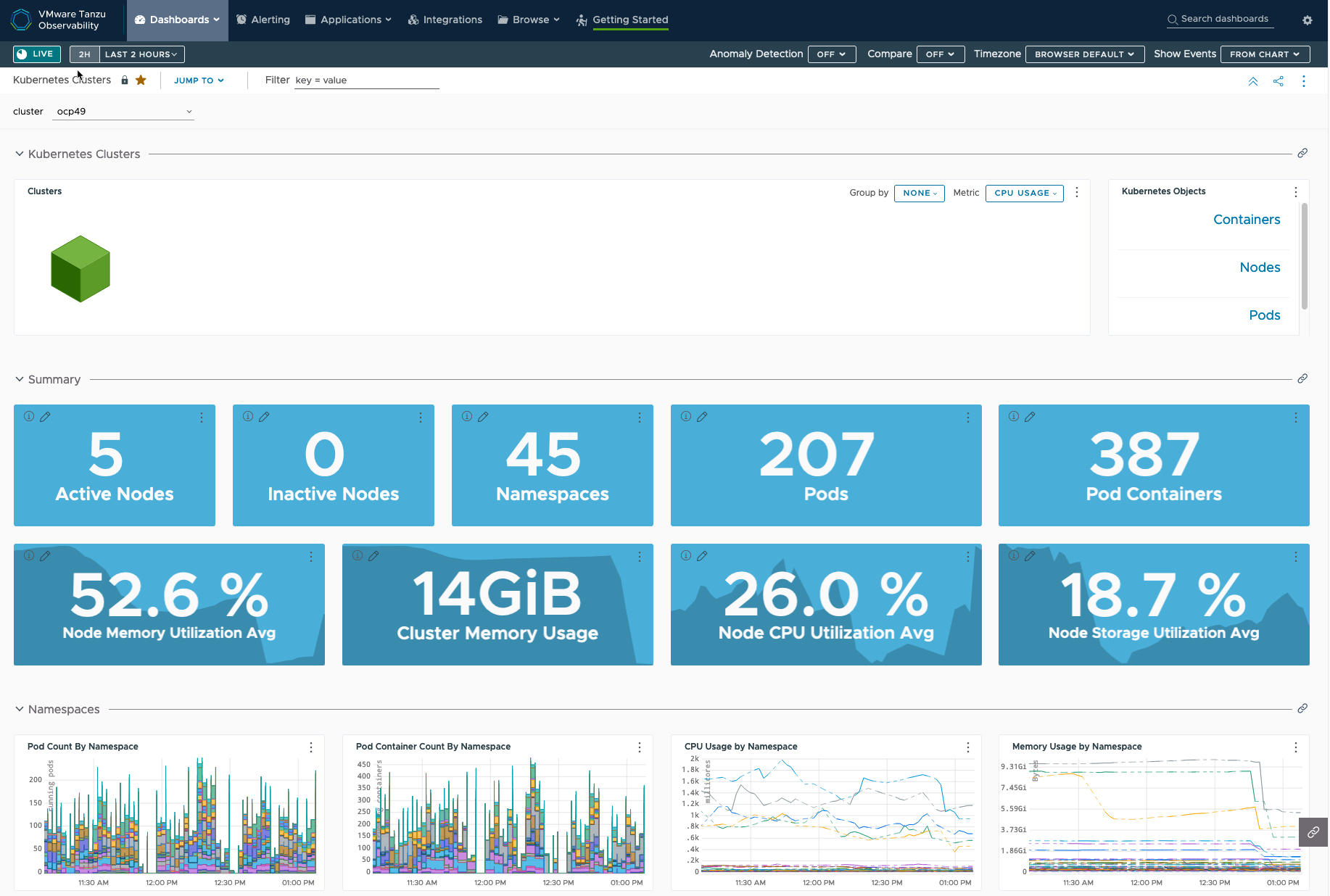Screen dimensions: 1330x896
Task: Open the dashboard kebab menu
Action: coord(1304,81)
